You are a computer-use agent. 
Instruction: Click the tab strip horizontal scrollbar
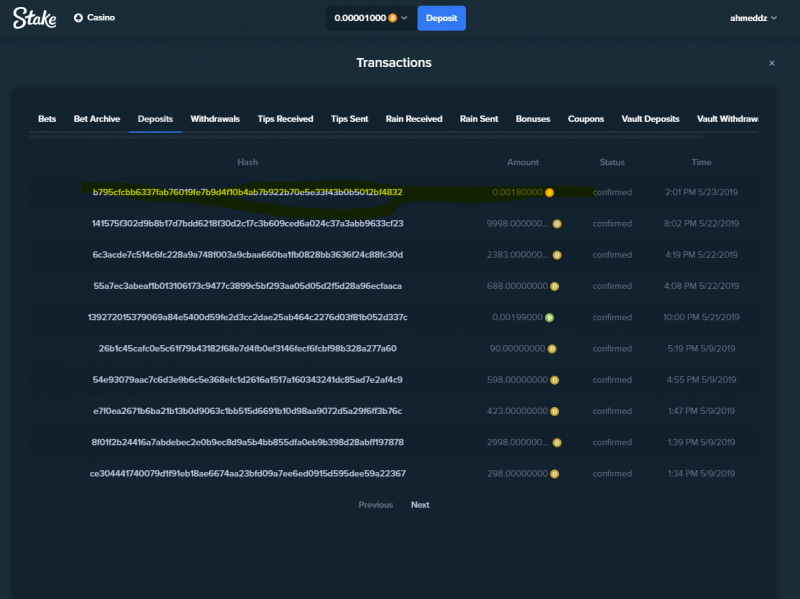pyautogui.click(x=366, y=137)
